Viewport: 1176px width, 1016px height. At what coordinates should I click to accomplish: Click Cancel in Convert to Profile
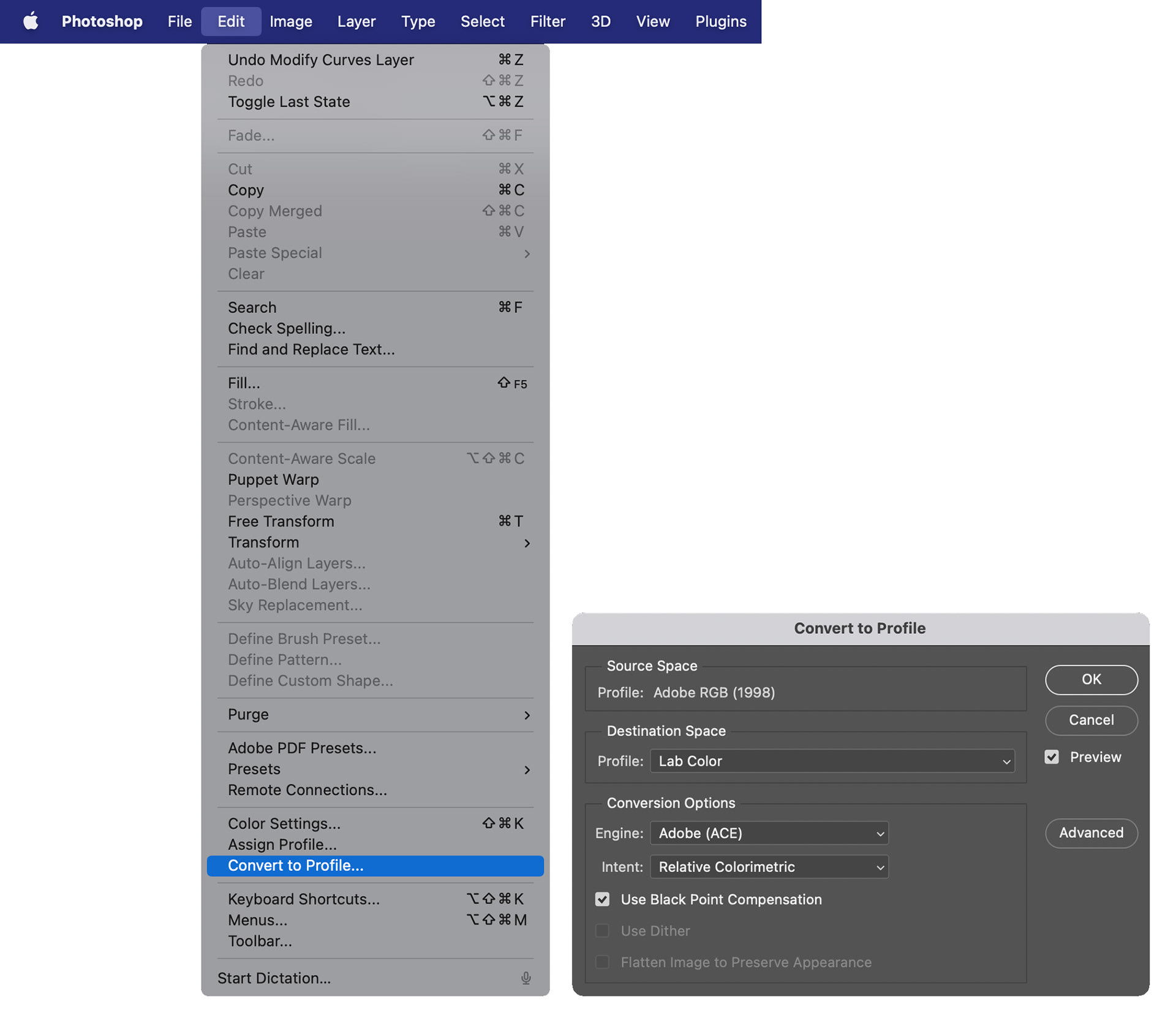click(1091, 720)
